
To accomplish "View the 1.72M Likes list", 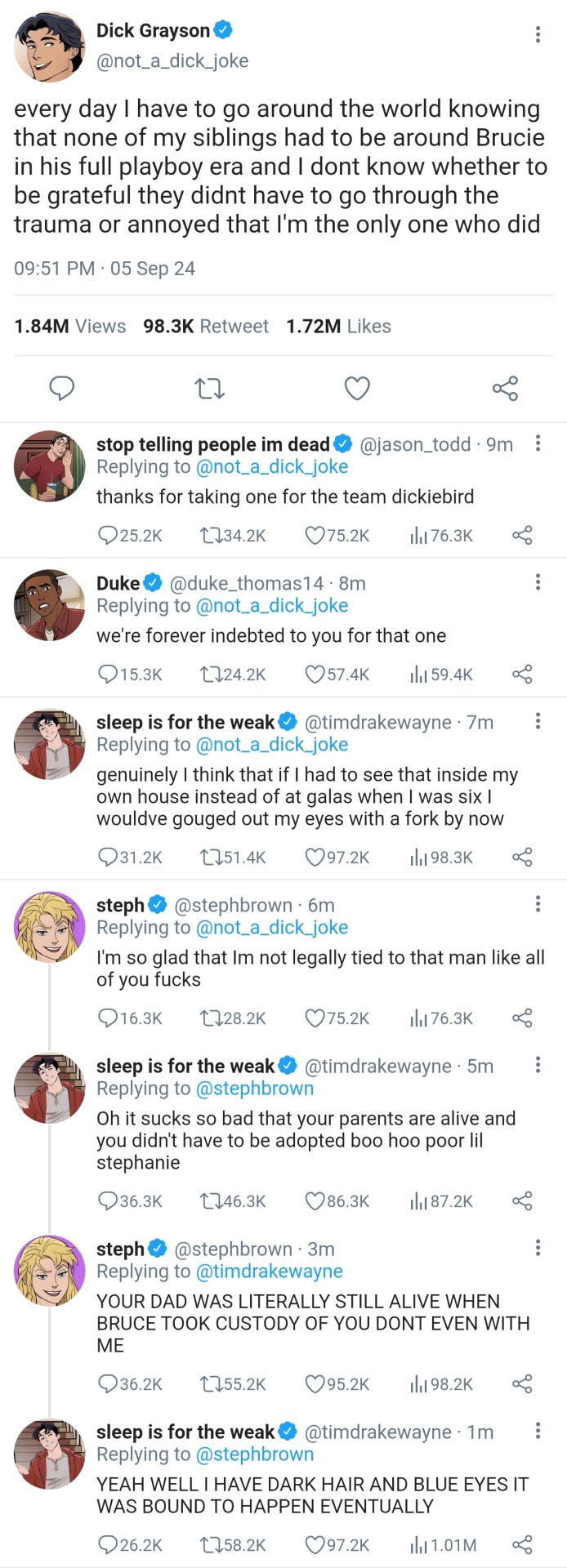I will [x=338, y=327].
